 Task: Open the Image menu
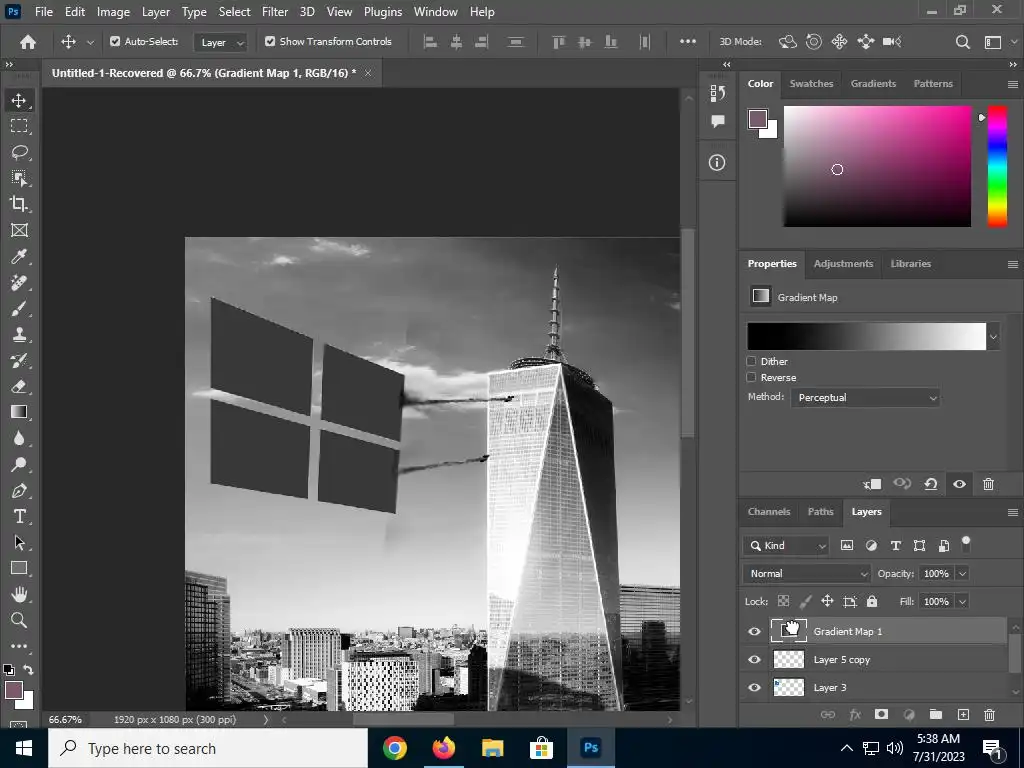(113, 12)
